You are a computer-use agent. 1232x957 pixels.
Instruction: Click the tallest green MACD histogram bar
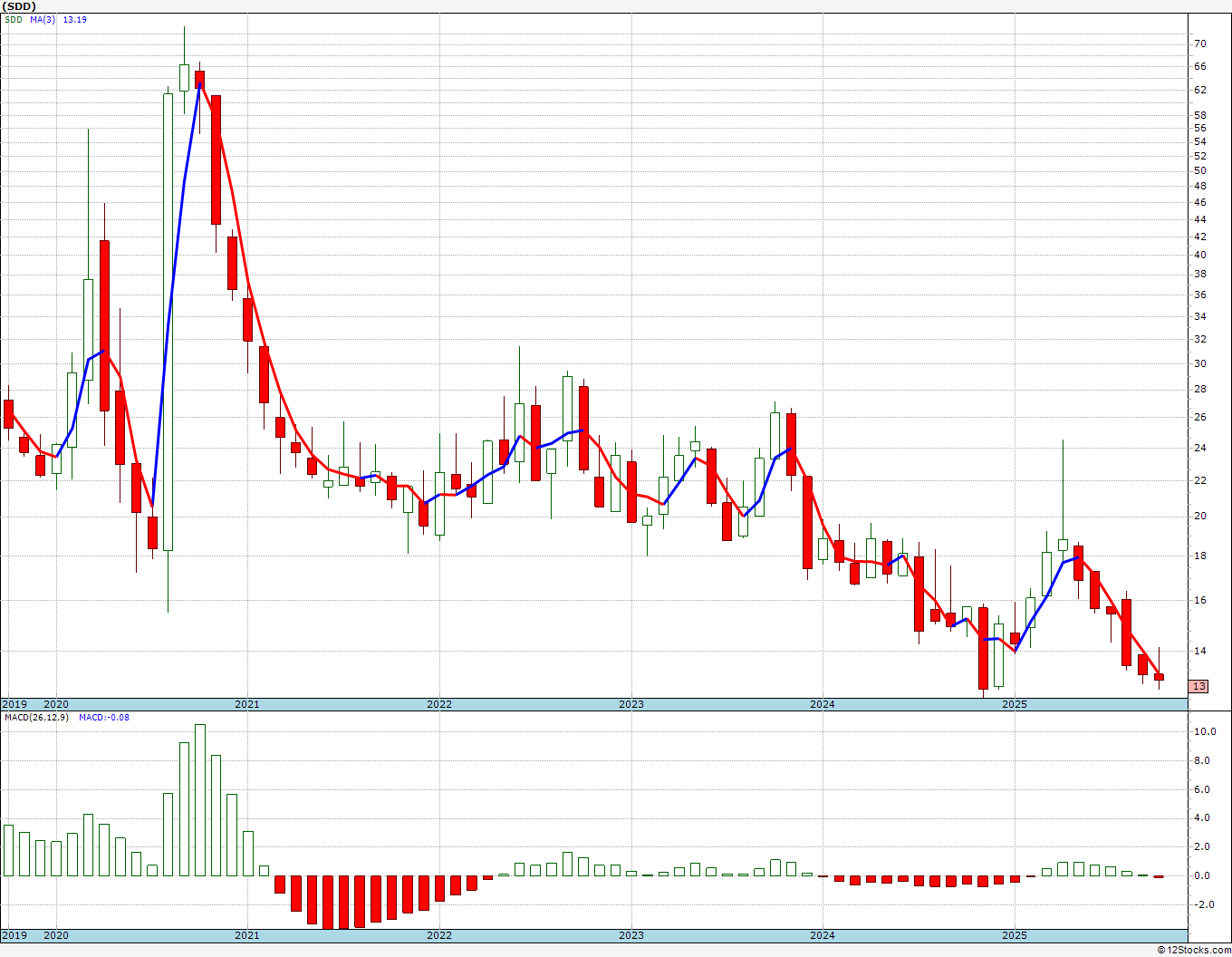pyautogui.click(x=200, y=800)
